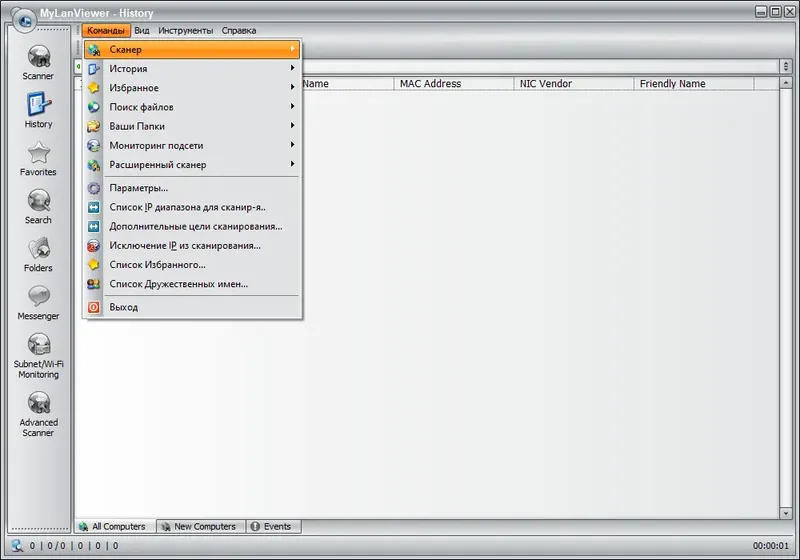The width and height of the screenshot is (800, 560).
Task: Click the Список Дружественных имен people icon
Action: [x=94, y=284]
